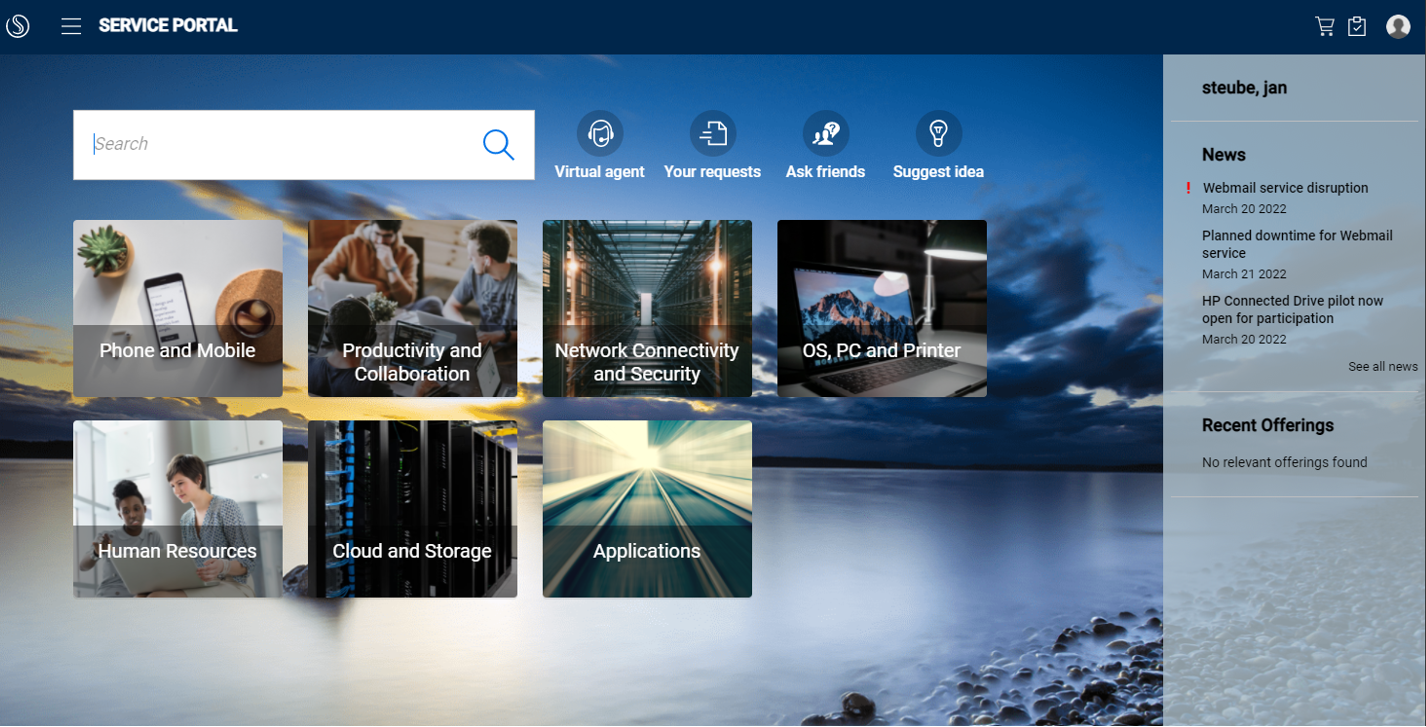Open Planned downtime for Webmail service news
Viewport: 1426px width, 727px height.
tap(1297, 244)
